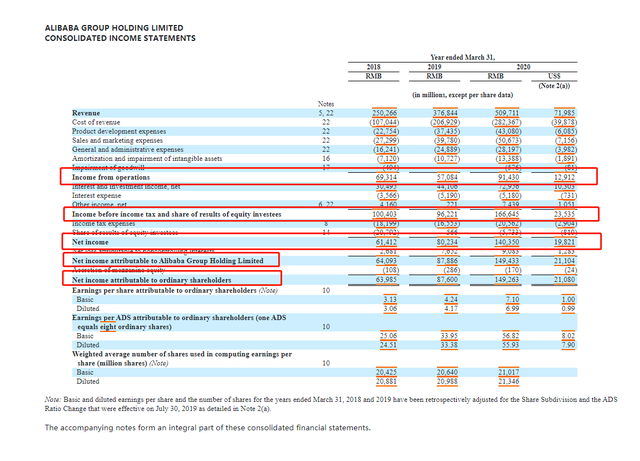Click the footnote beginning 'Note: Basic and diluted'
640x461 pixels.
[331, 403]
